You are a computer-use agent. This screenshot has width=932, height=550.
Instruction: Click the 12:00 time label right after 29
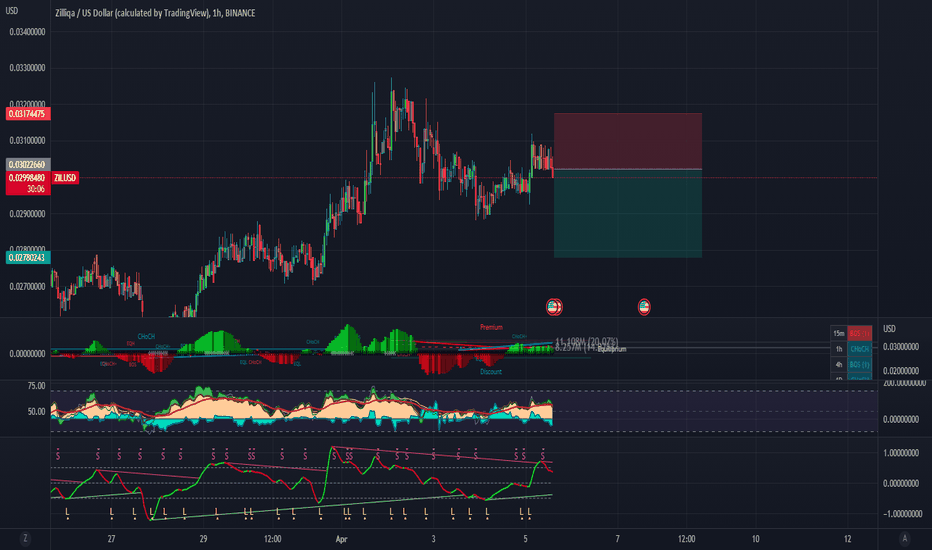coord(273,539)
